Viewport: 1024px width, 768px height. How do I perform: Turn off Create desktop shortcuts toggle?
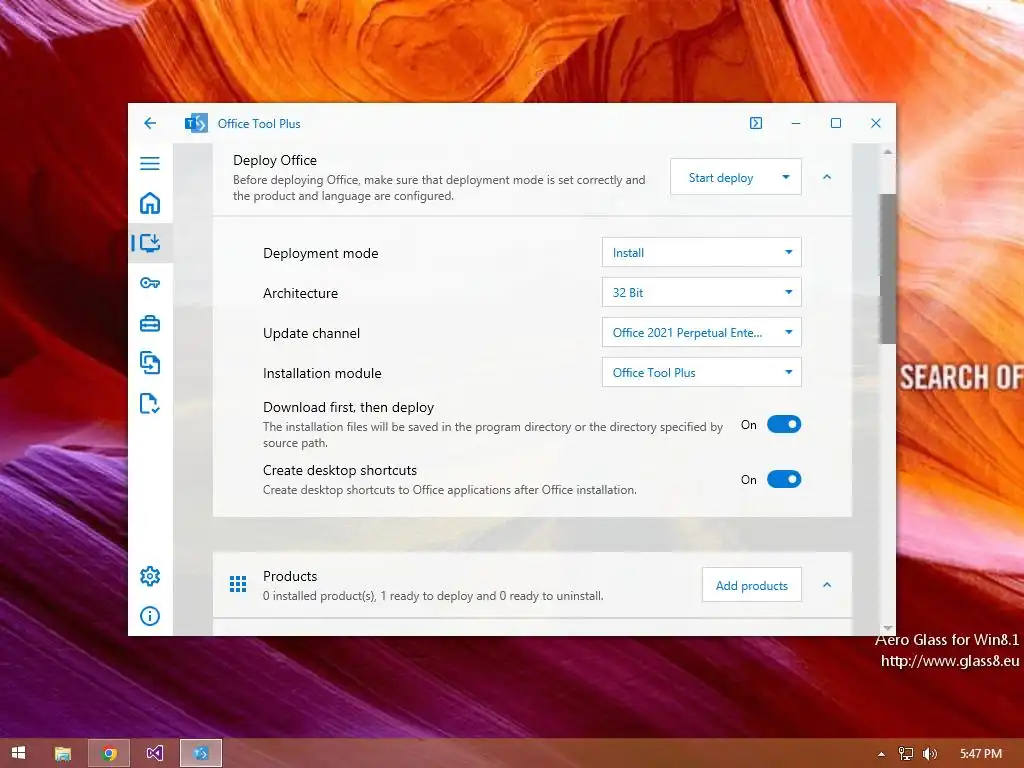(x=784, y=479)
